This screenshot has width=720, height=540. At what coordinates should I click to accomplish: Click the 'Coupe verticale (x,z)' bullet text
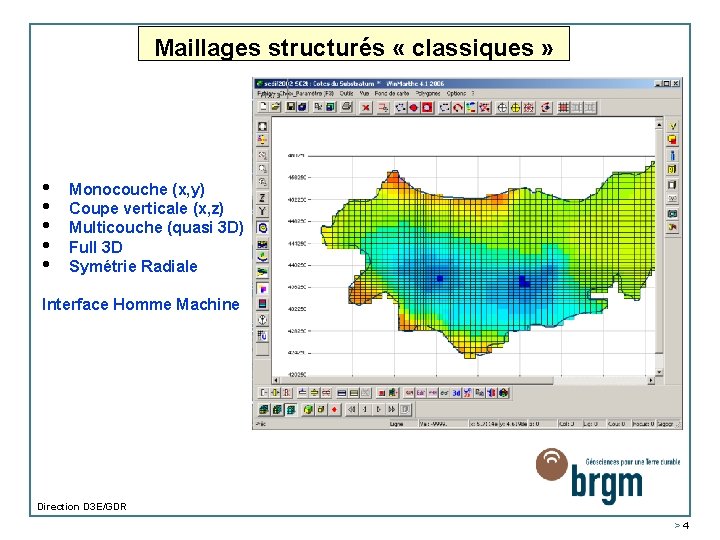point(146,208)
